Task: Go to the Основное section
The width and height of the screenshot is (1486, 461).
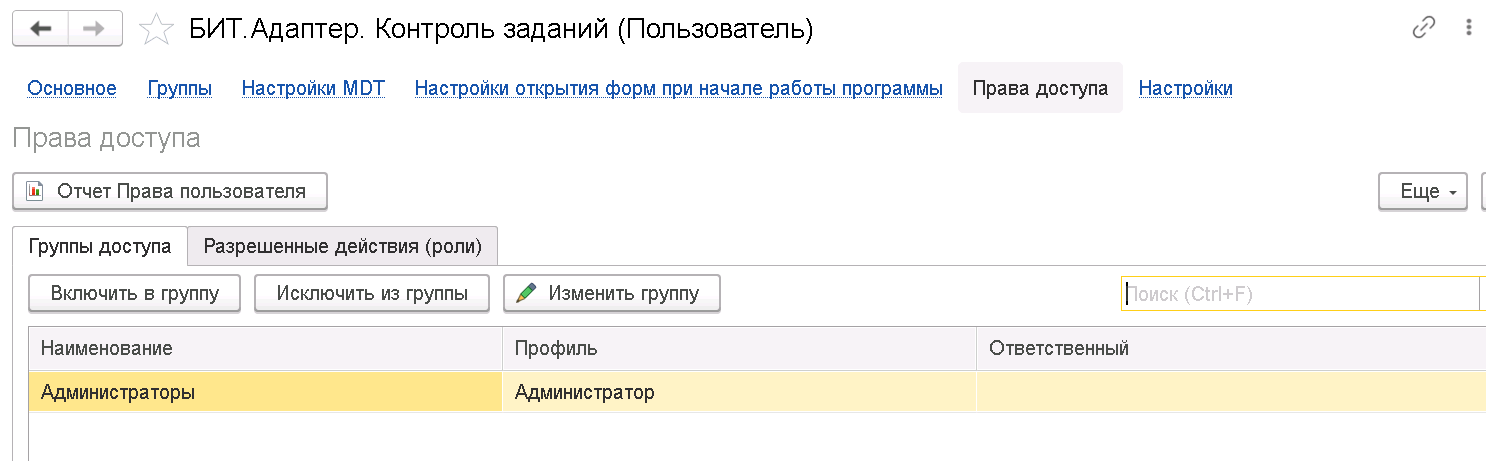Action: pos(72,88)
